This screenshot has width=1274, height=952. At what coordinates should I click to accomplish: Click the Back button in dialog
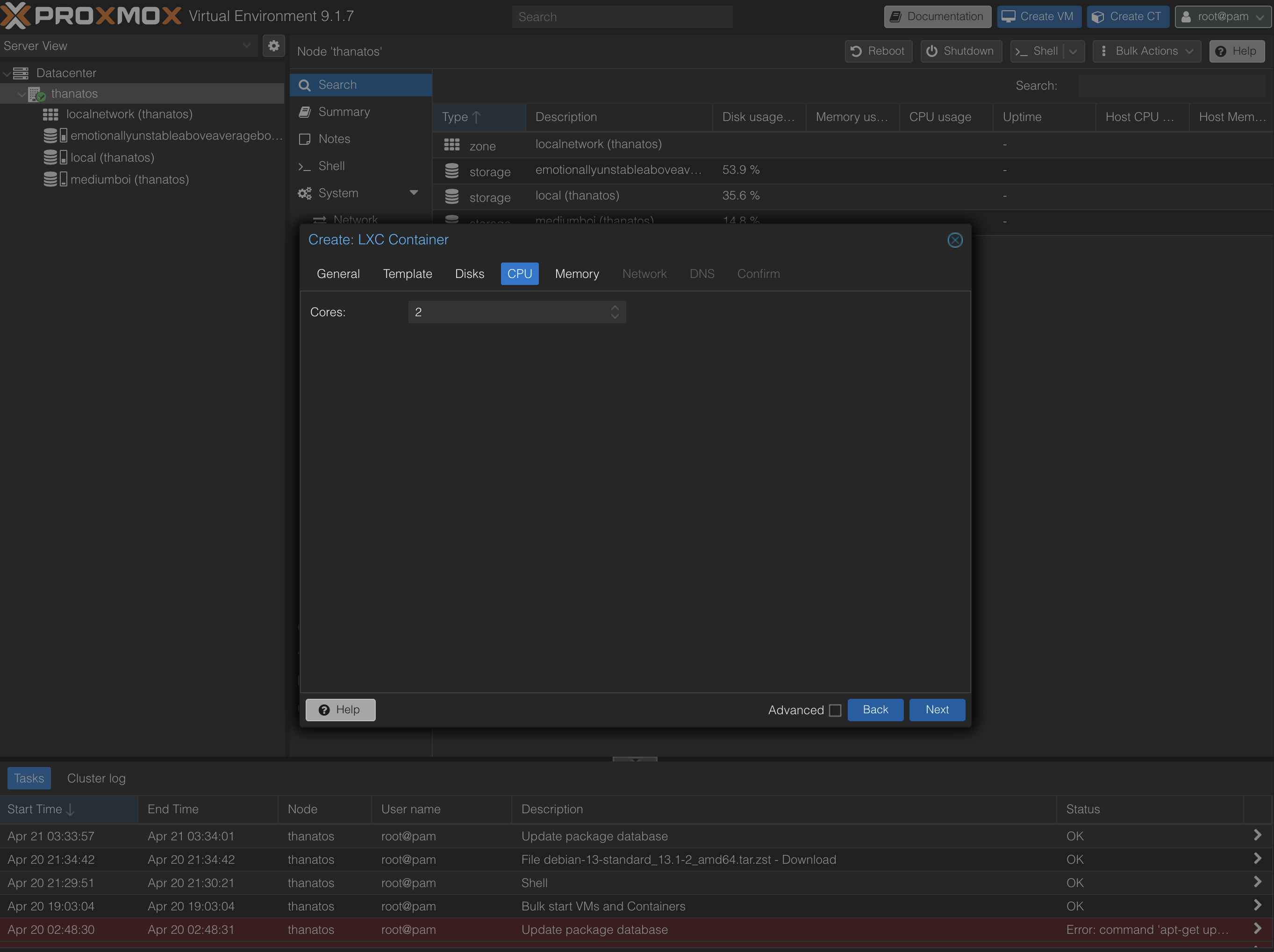(875, 710)
